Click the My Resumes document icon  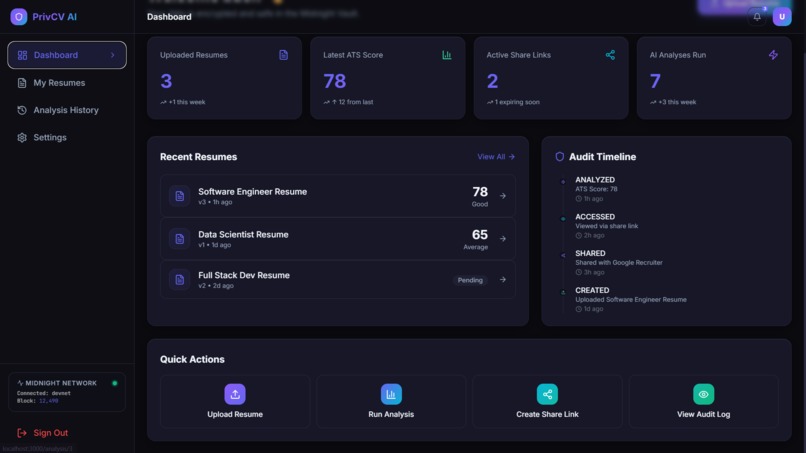(22, 83)
